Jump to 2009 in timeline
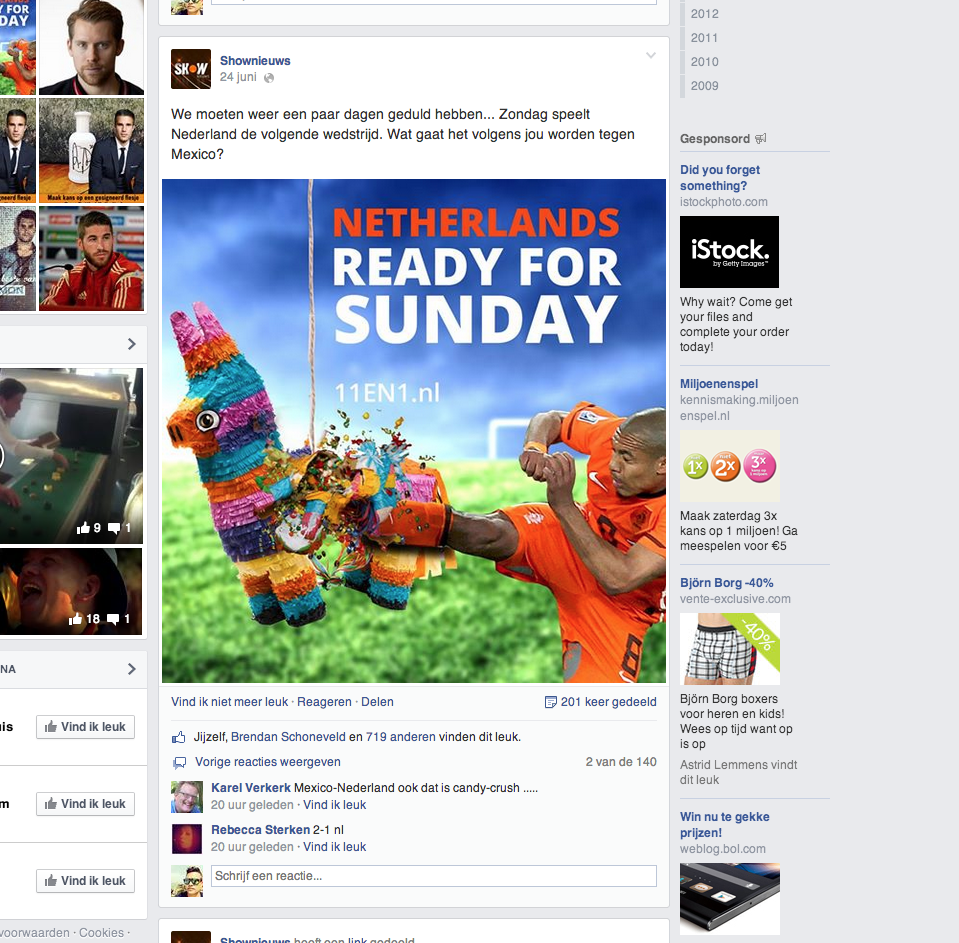The height and width of the screenshot is (943, 959). click(x=705, y=86)
